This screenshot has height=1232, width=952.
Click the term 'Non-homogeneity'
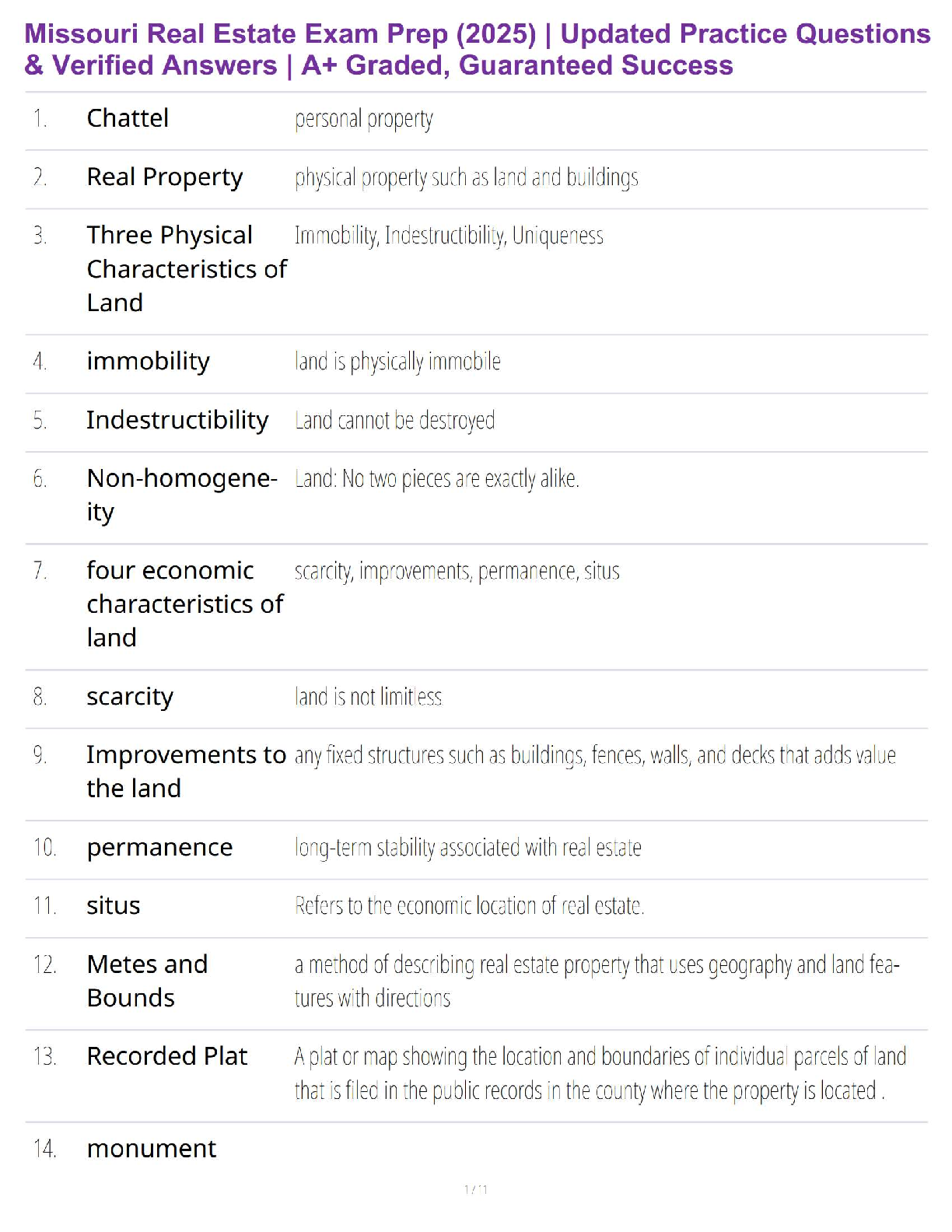pos(181,495)
